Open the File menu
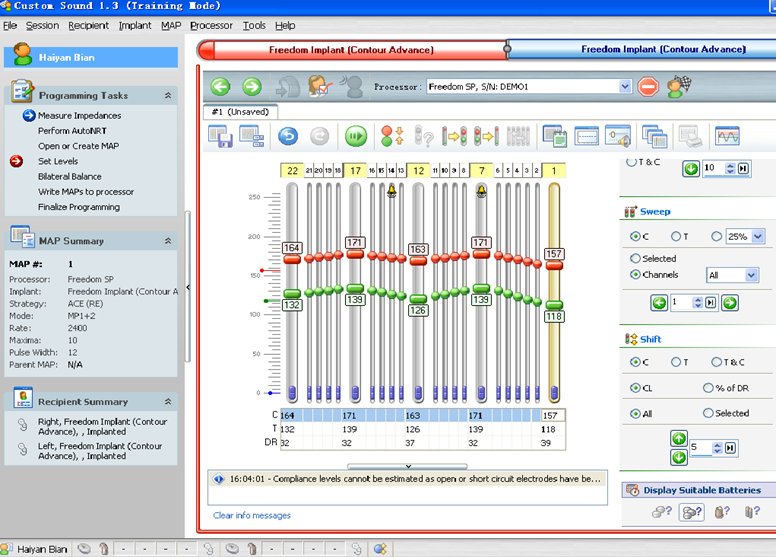Screen dimensions: 776x557 [10, 25]
